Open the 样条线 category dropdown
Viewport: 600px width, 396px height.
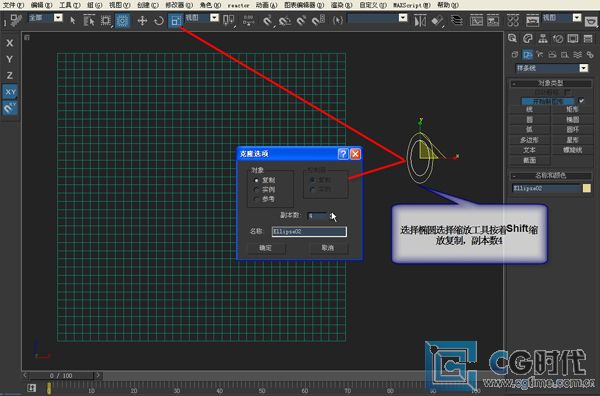pos(551,68)
